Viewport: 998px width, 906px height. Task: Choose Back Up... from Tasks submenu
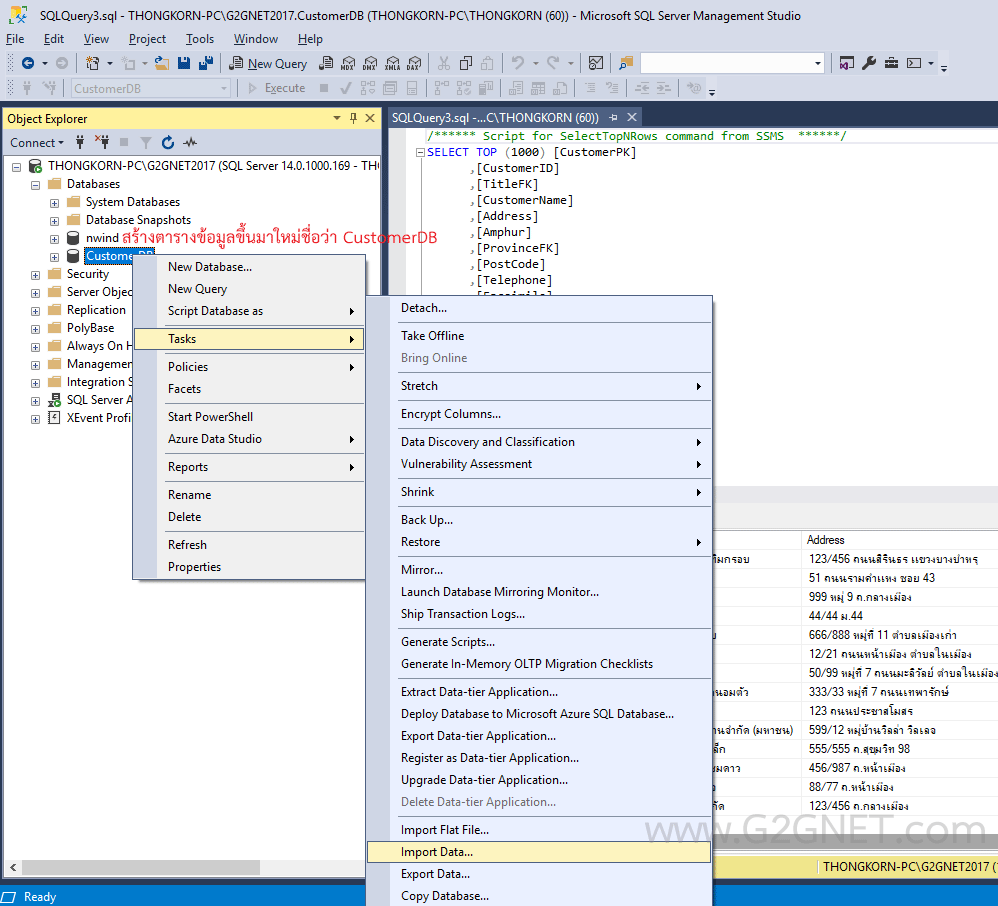(x=538, y=520)
